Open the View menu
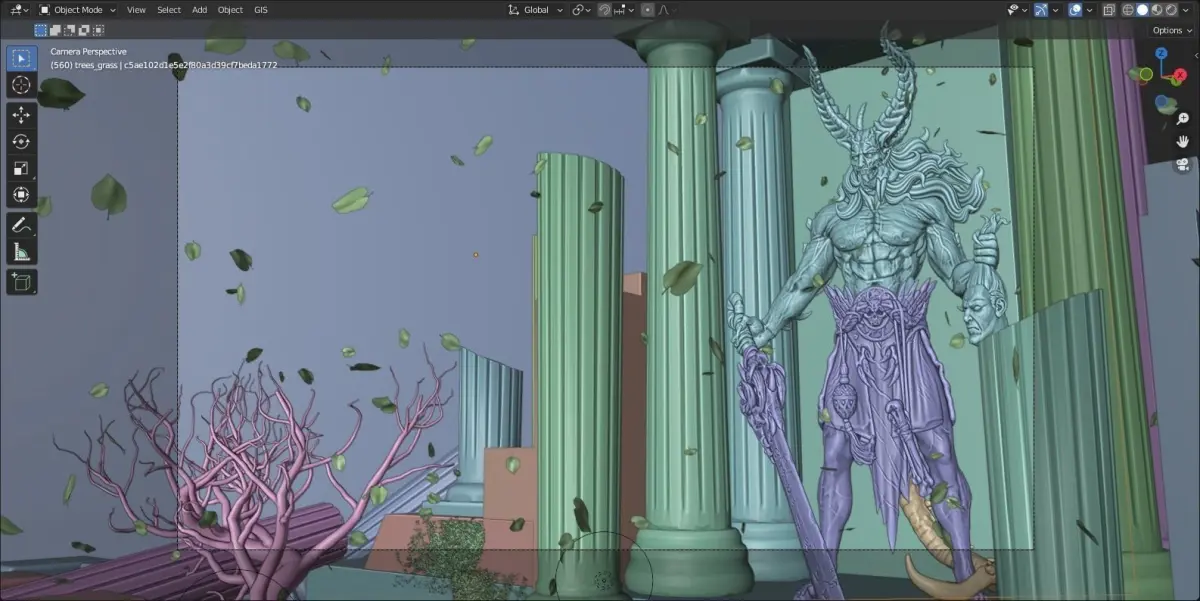 [x=136, y=10]
